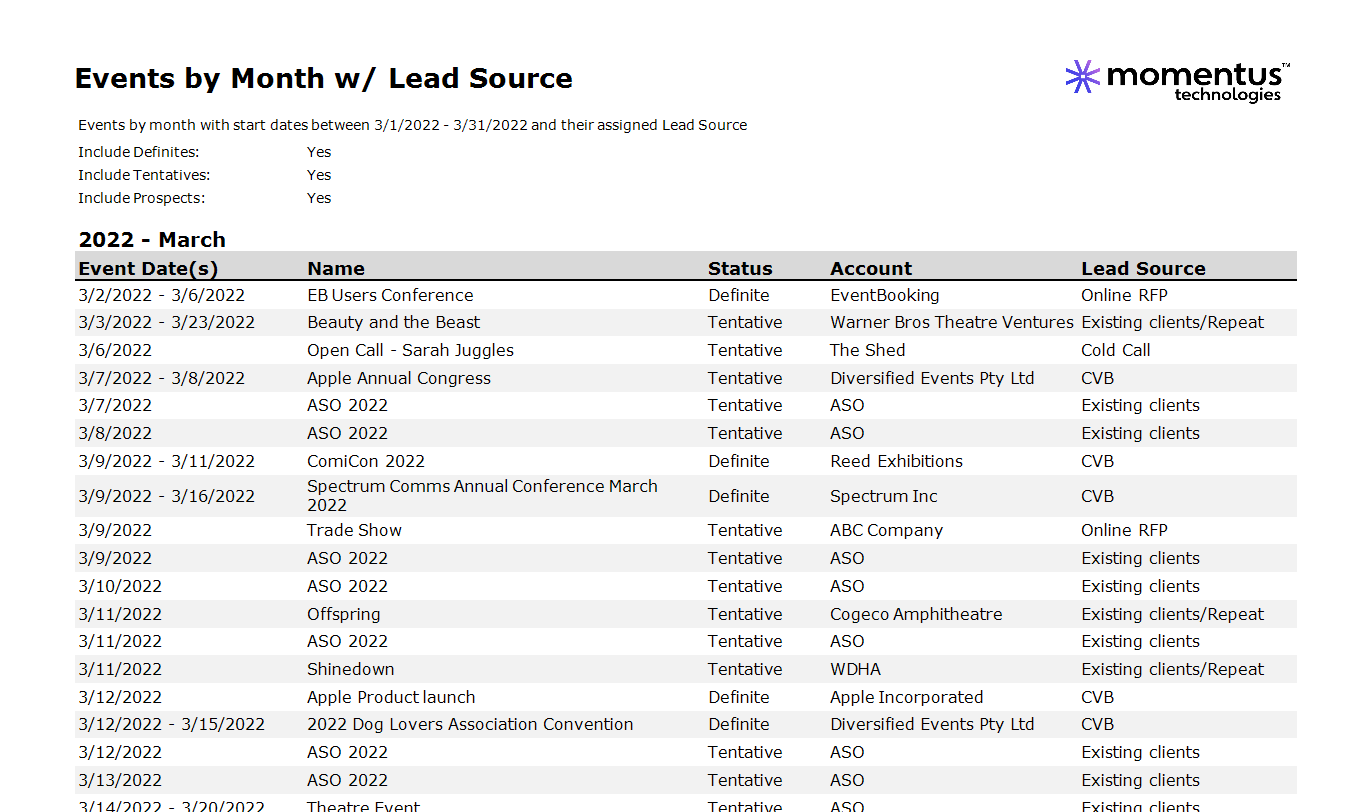Click the 'Lead Source' column header
The height and width of the screenshot is (812, 1370).
[1143, 268]
